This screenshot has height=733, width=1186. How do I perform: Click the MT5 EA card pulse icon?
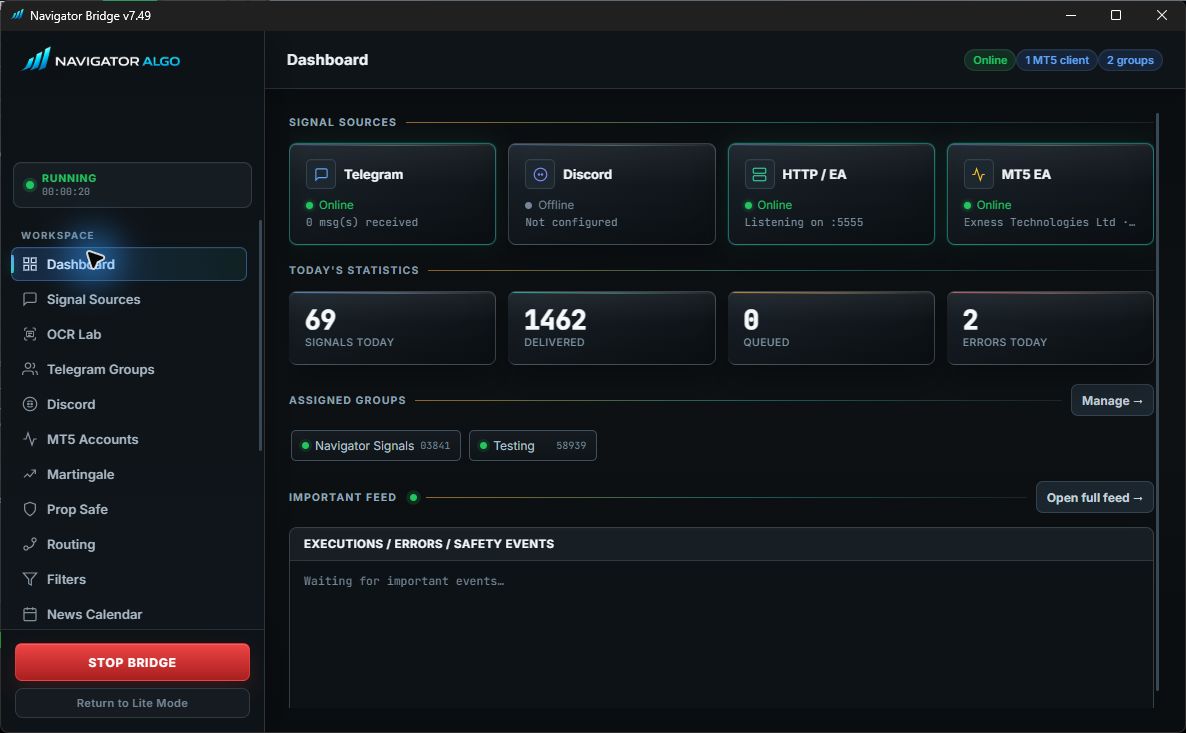tap(978, 174)
